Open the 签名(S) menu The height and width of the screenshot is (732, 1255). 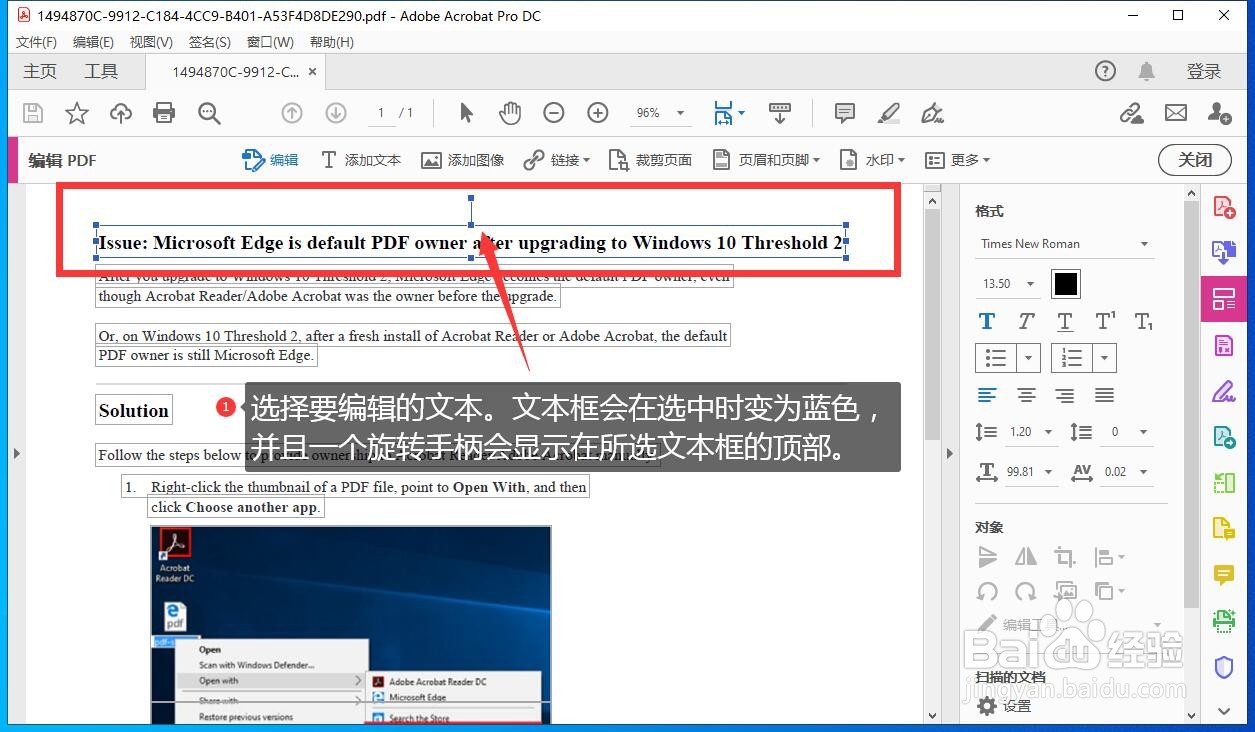(209, 42)
